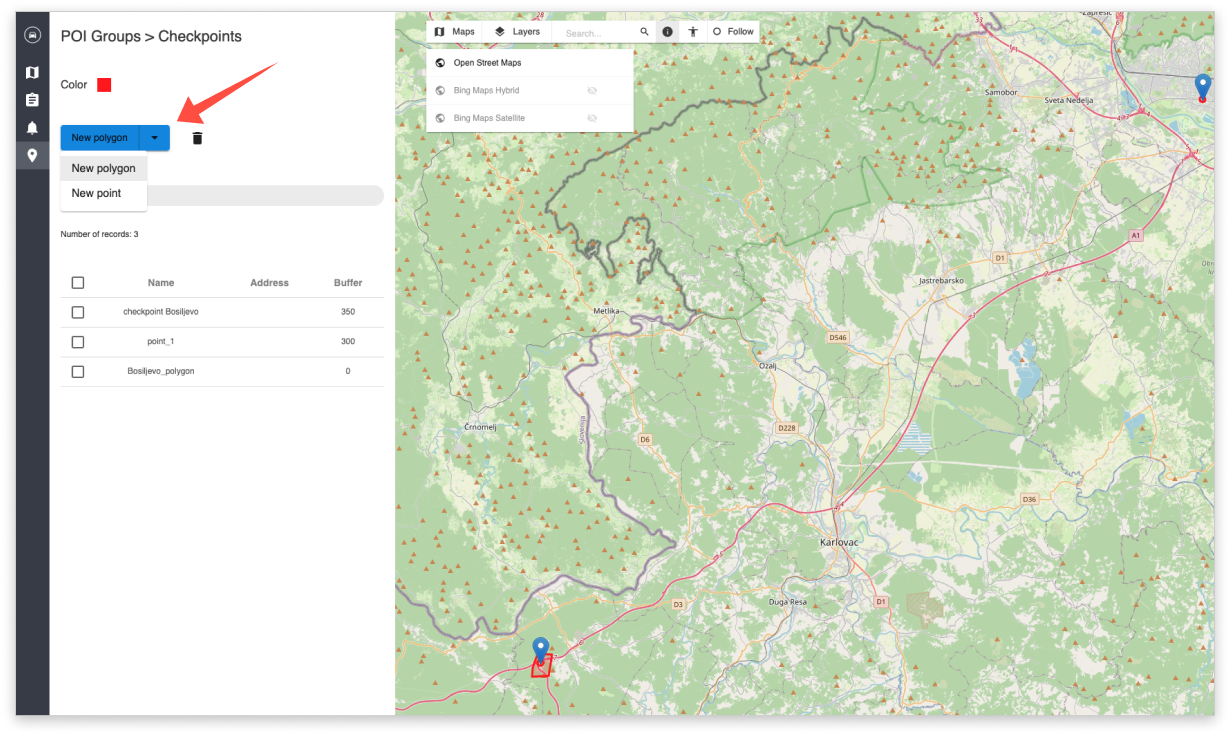Click Duga Resa label on map
Viewport: 1230px width, 736px height.
[786, 602]
